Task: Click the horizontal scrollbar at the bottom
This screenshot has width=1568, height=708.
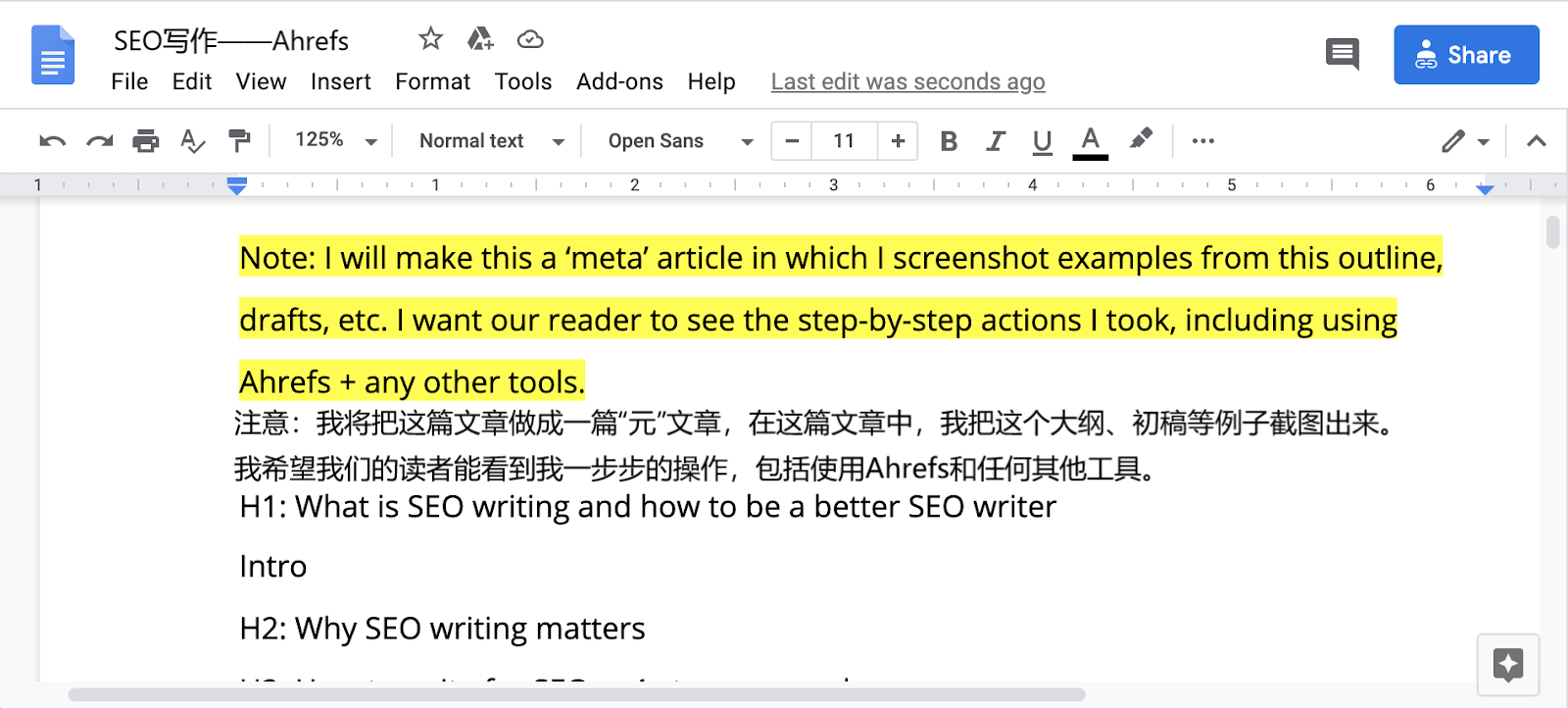Action: [x=576, y=694]
